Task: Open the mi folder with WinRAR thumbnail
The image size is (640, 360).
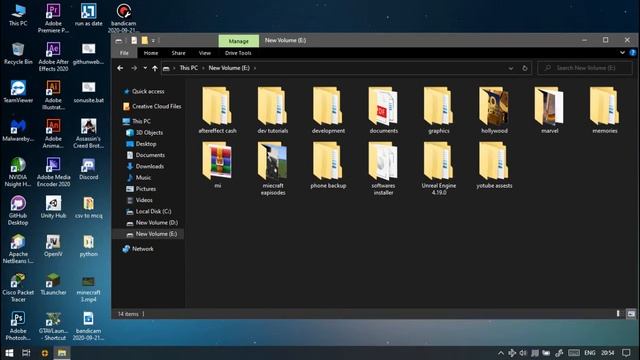Action: (x=217, y=165)
